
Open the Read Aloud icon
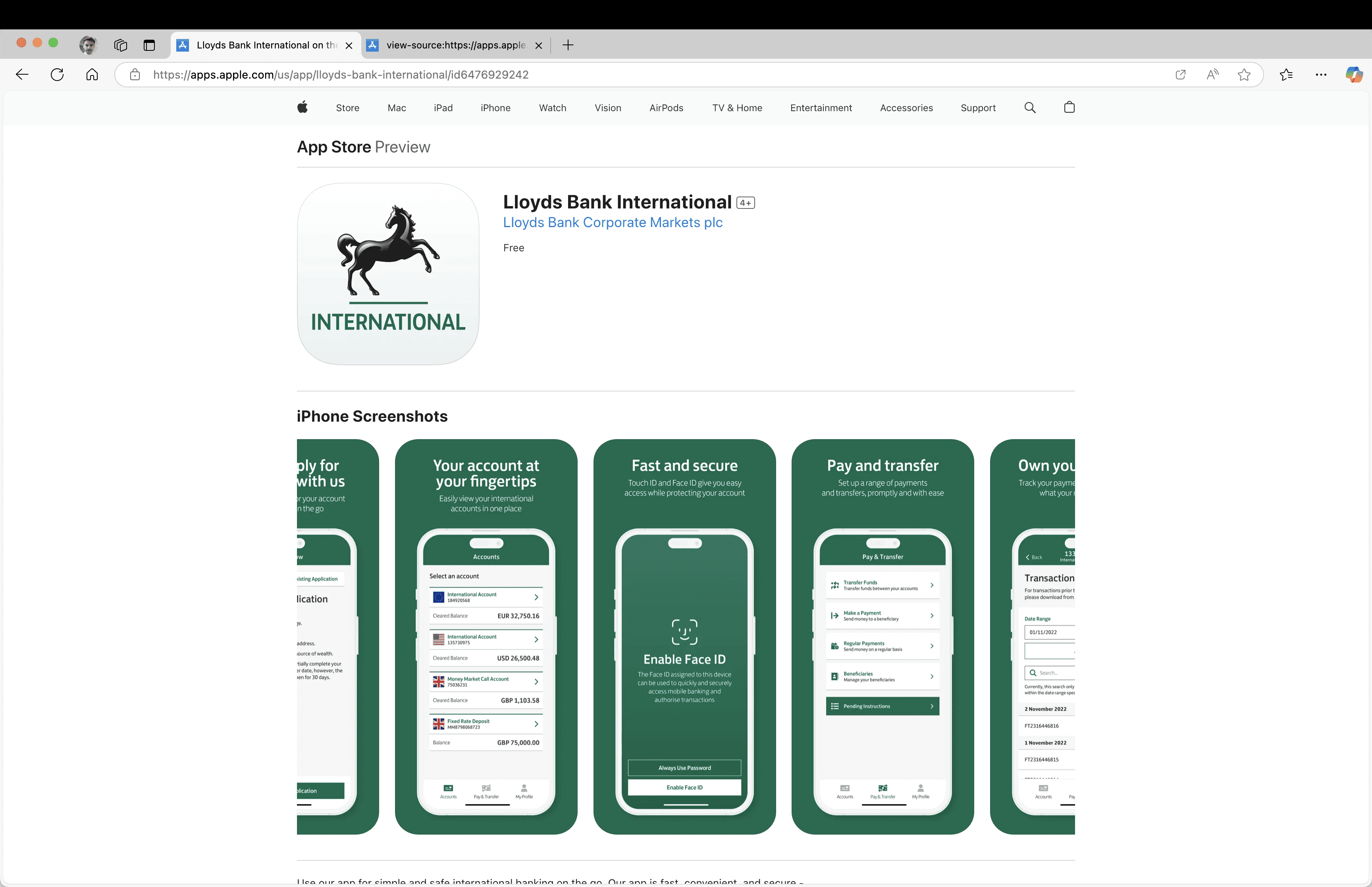click(x=1212, y=74)
